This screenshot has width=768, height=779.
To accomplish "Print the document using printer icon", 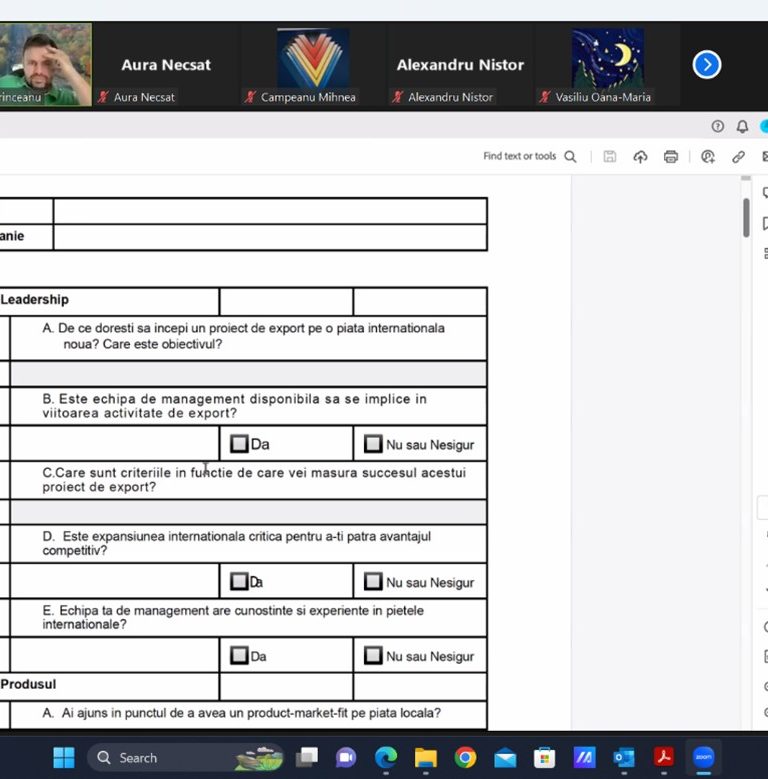I will tap(671, 156).
